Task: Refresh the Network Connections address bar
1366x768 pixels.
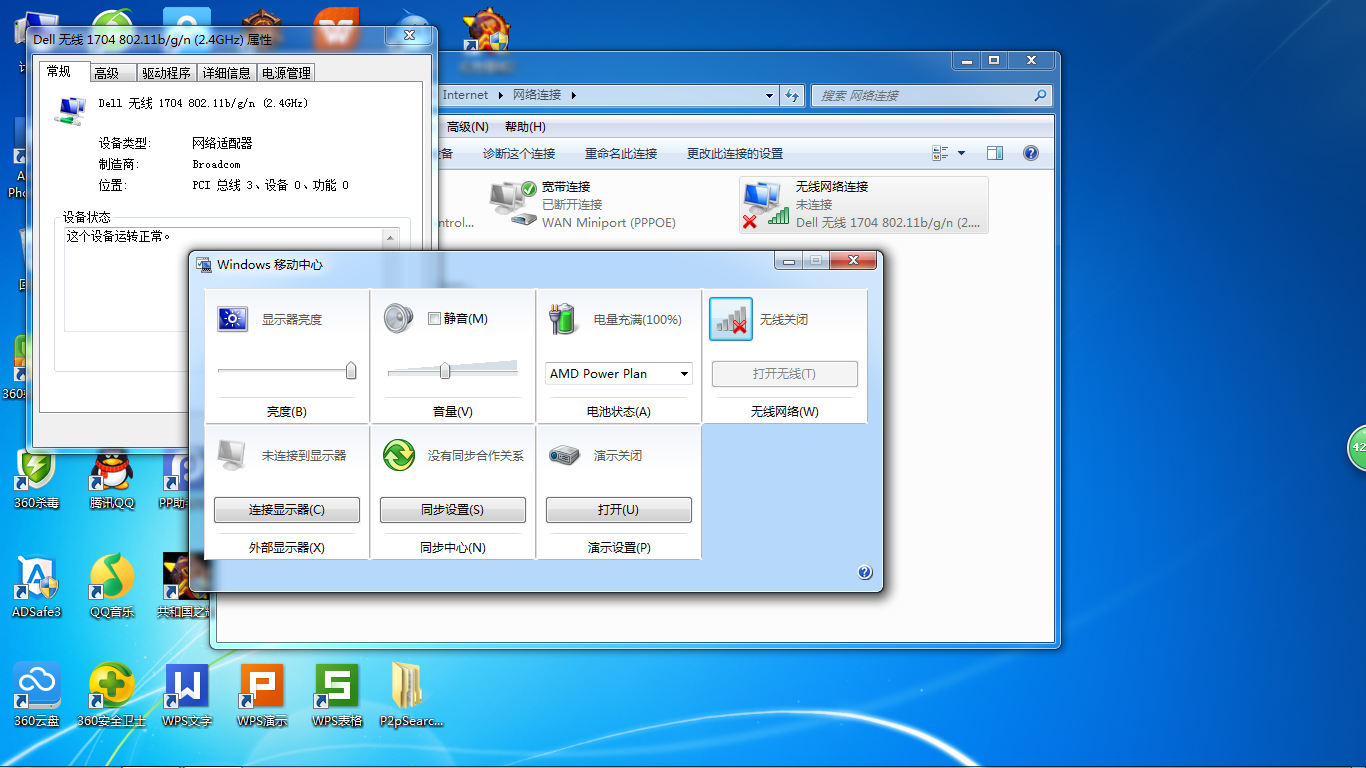Action: (792, 95)
